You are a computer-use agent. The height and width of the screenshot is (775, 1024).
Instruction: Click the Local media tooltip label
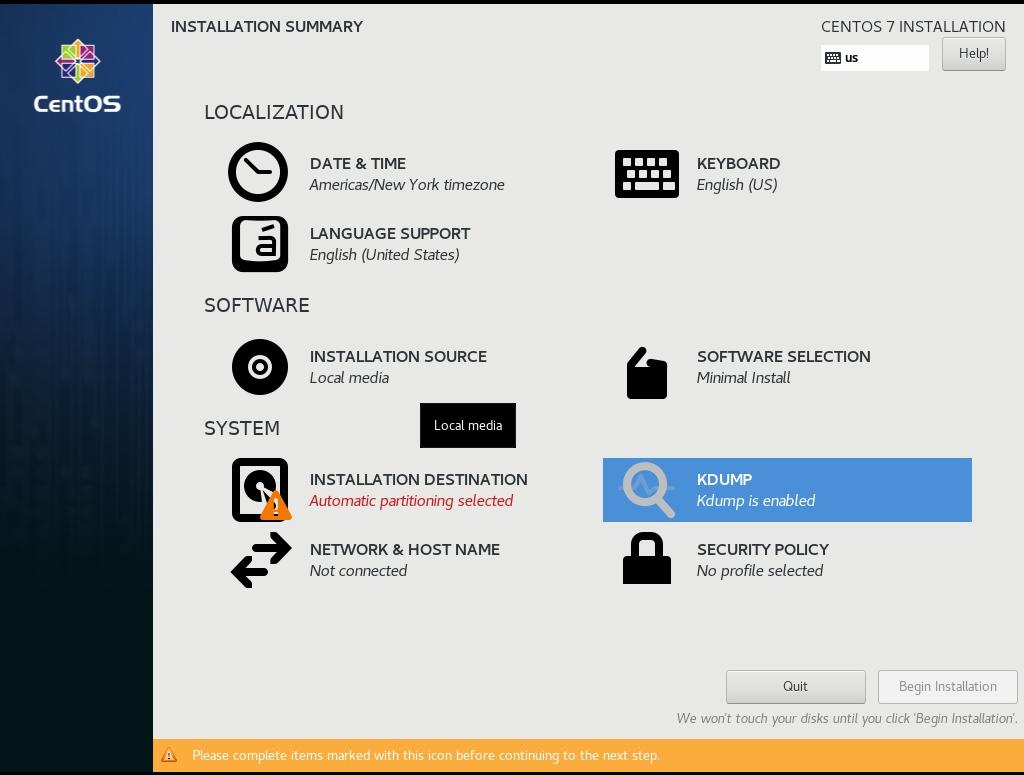[x=467, y=425]
